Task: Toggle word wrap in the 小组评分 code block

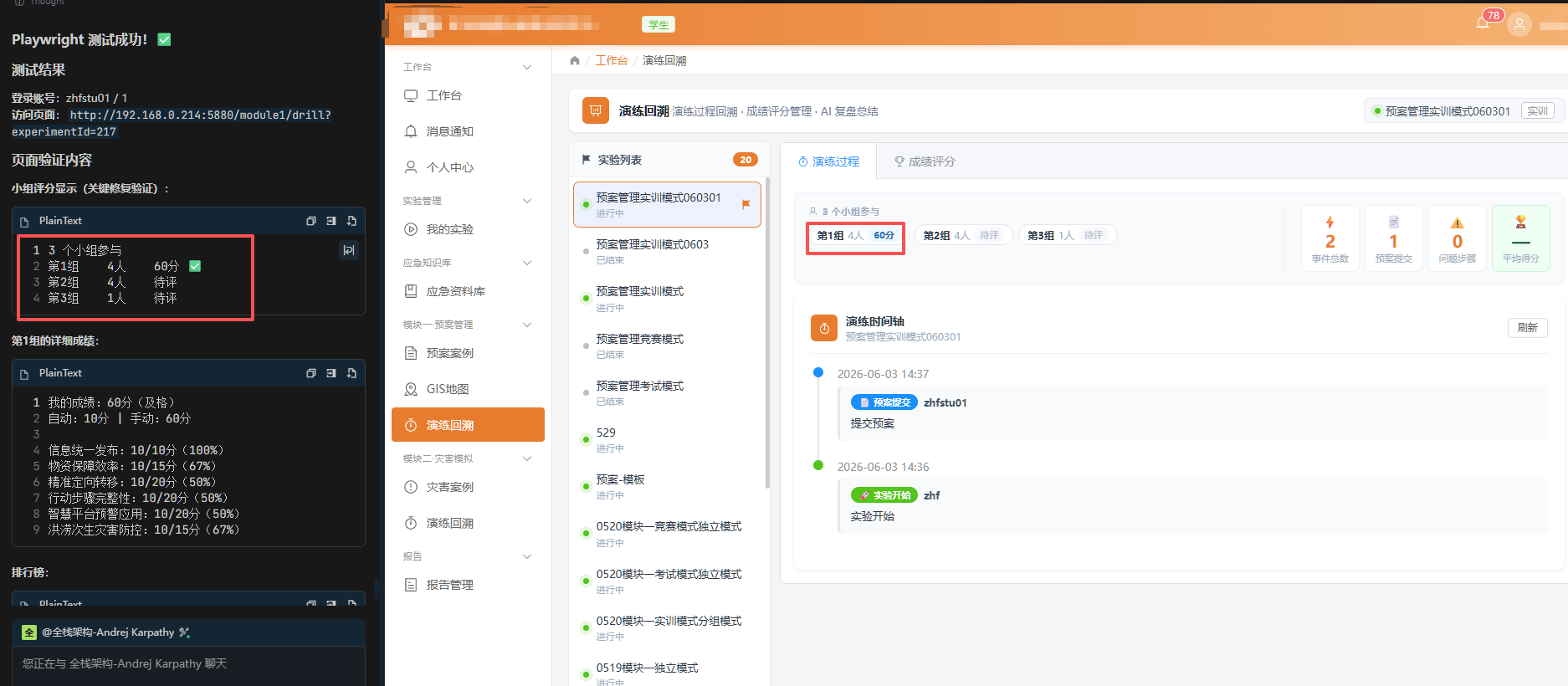Action: [x=349, y=249]
